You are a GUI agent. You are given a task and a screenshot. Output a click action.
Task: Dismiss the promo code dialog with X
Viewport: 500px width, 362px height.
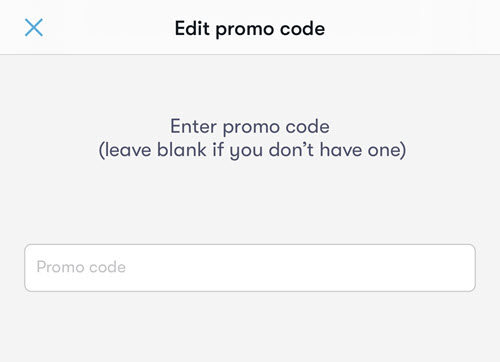click(34, 27)
